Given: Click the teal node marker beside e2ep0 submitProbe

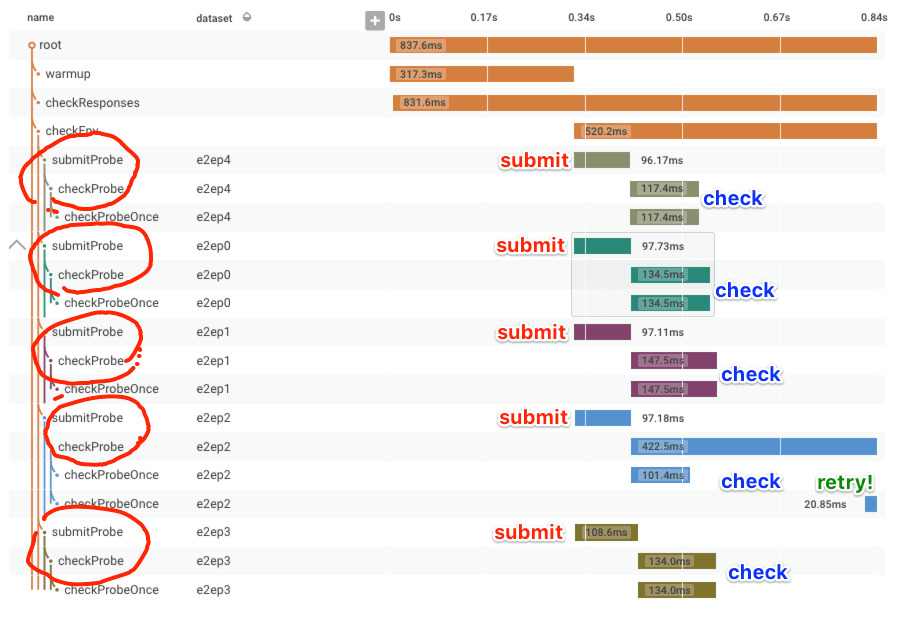Looking at the screenshot, I should pos(43,245).
